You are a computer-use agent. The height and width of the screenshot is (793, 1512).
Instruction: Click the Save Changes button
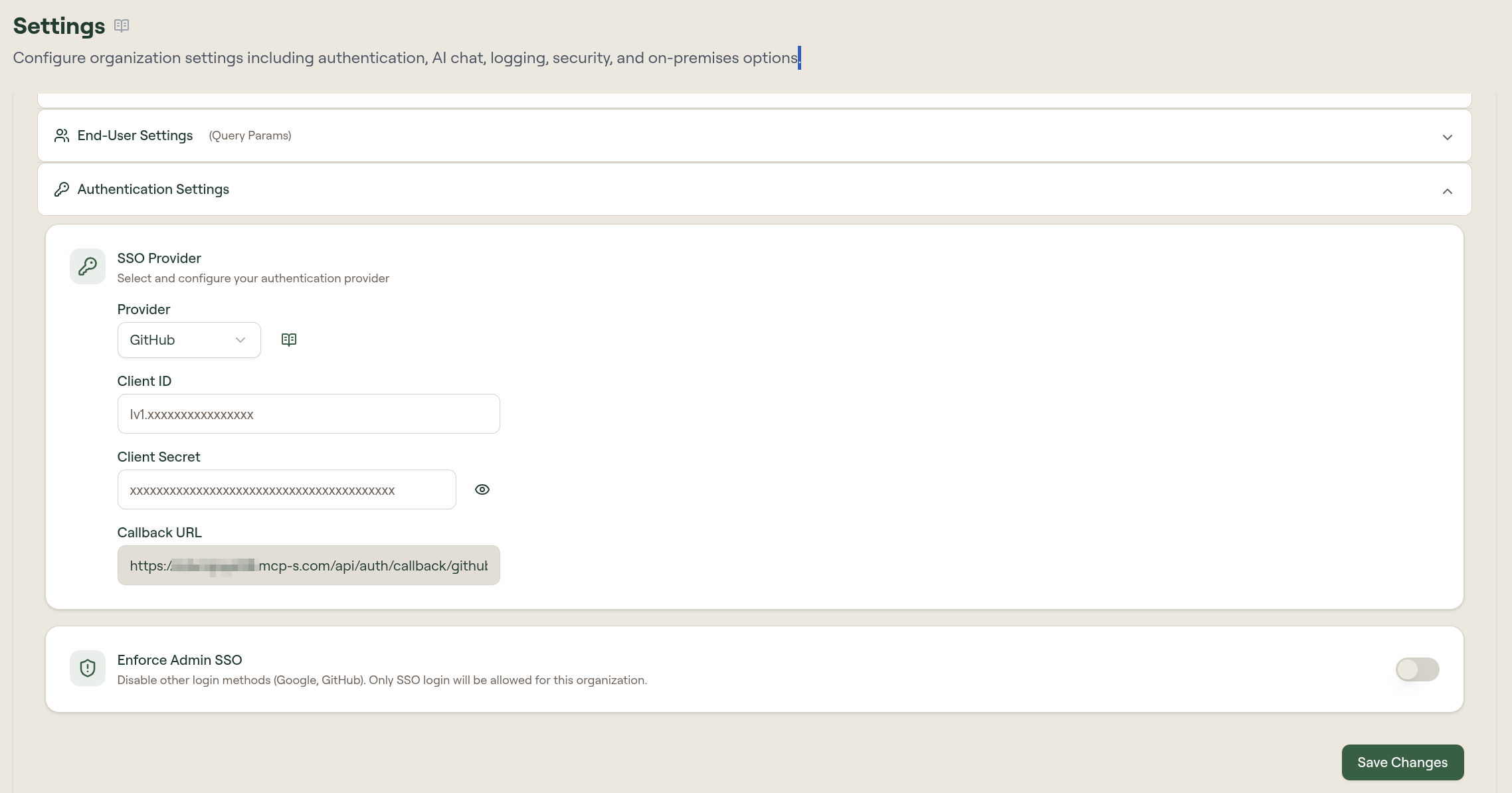tap(1403, 762)
